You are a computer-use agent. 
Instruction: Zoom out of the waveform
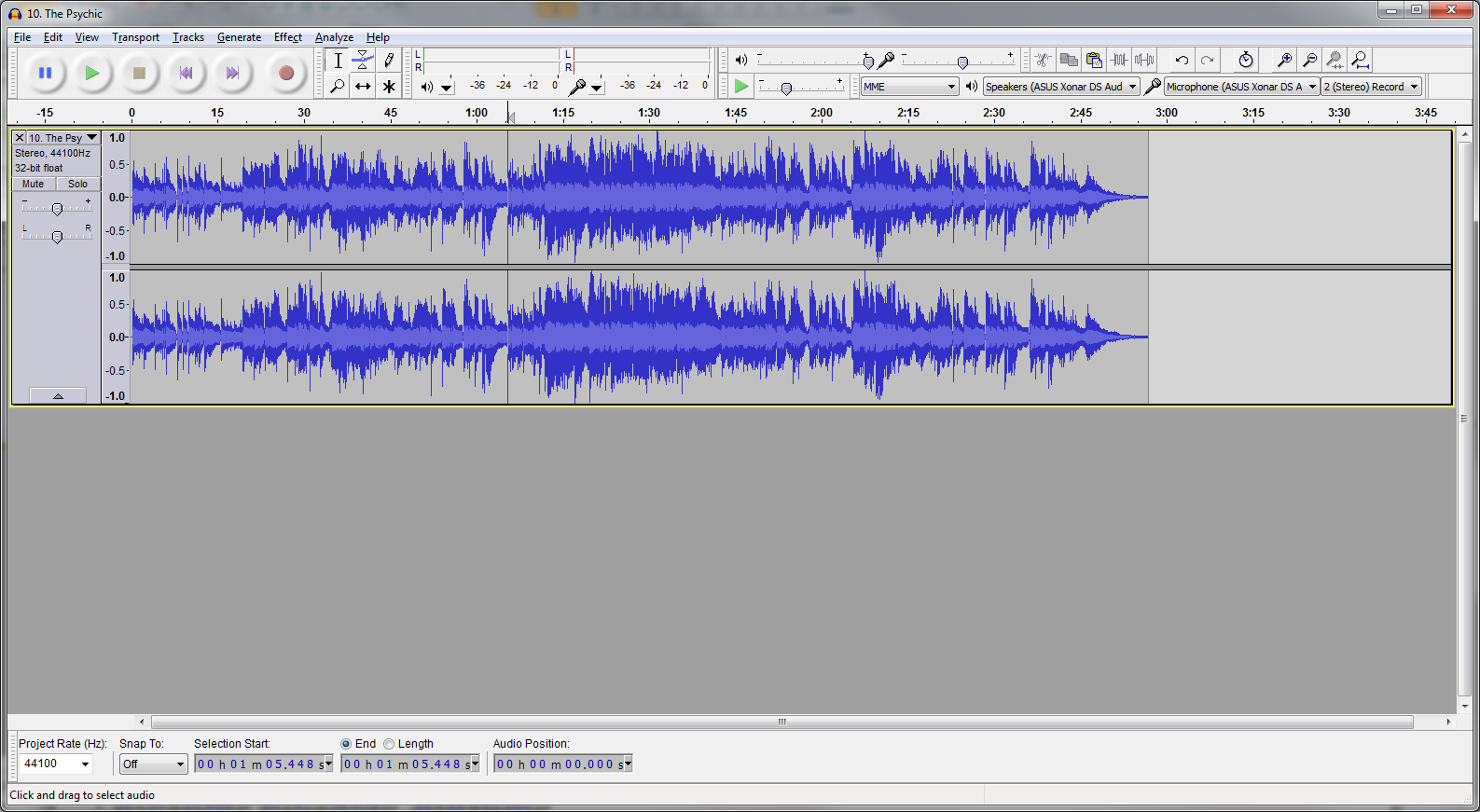pyautogui.click(x=1309, y=60)
